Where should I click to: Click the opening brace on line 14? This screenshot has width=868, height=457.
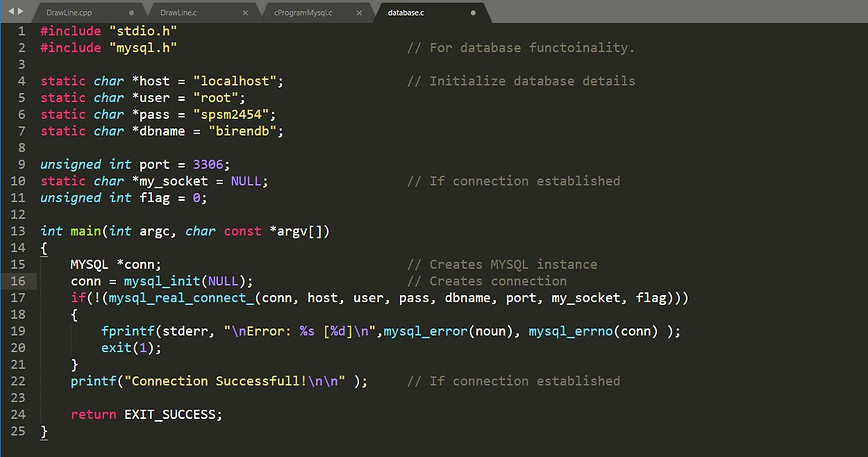click(x=44, y=248)
